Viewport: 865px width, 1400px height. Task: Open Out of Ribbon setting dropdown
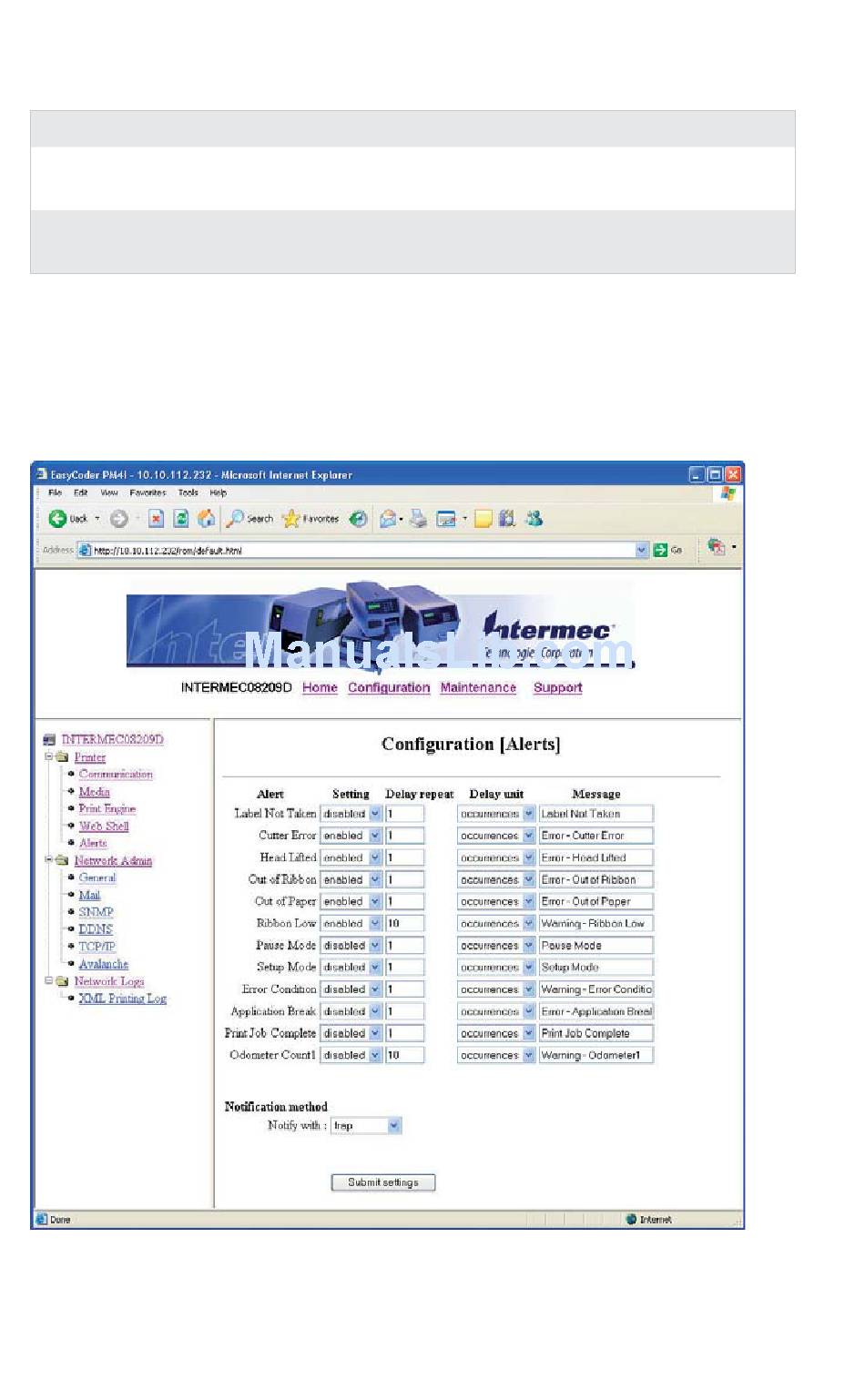click(x=375, y=880)
